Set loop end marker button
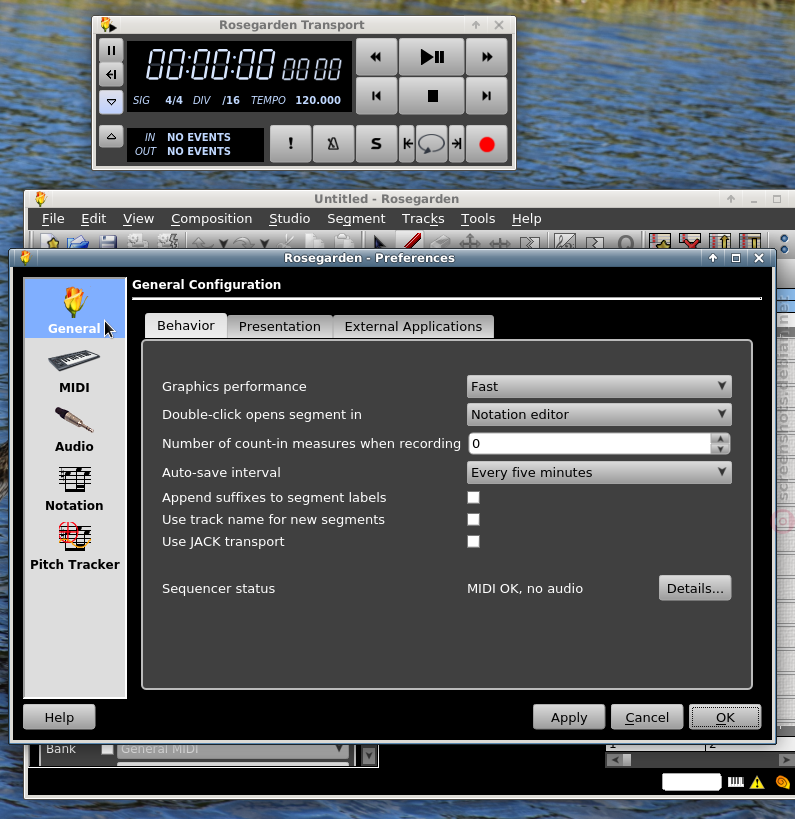795x819 pixels. [x=457, y=144]
